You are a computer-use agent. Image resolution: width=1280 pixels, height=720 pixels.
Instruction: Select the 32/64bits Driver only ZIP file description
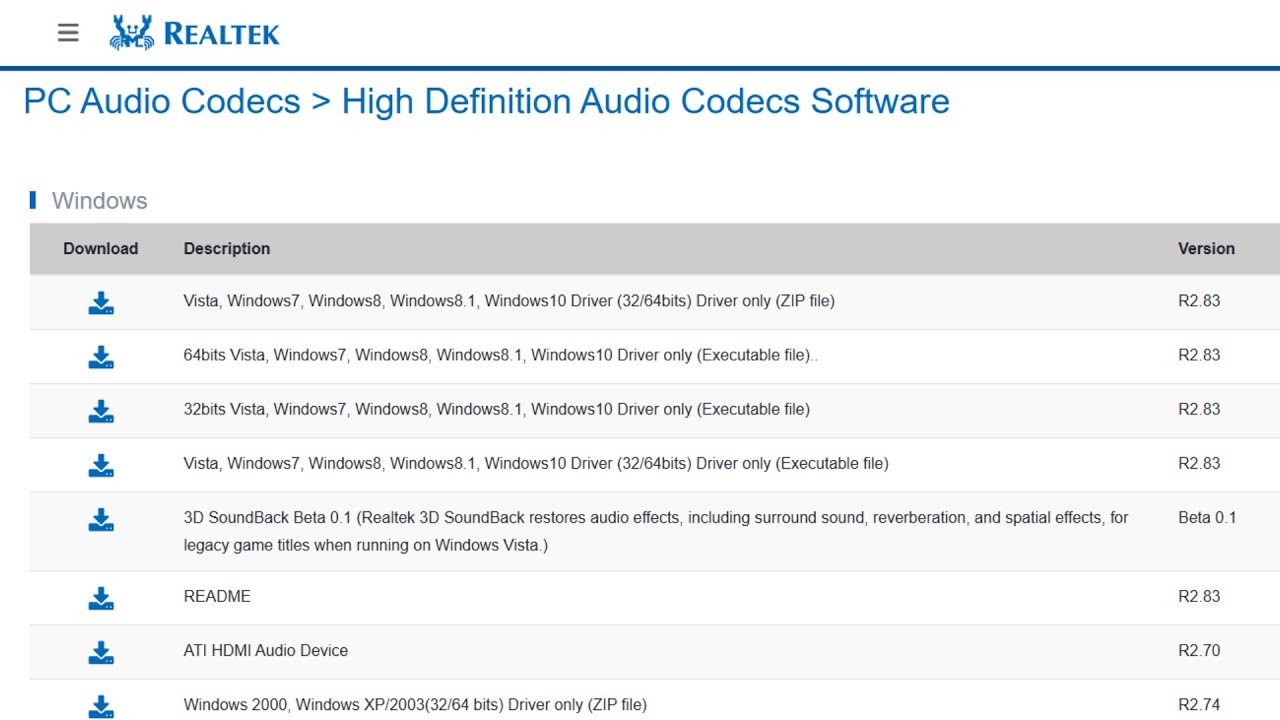(x=509, y=301)
